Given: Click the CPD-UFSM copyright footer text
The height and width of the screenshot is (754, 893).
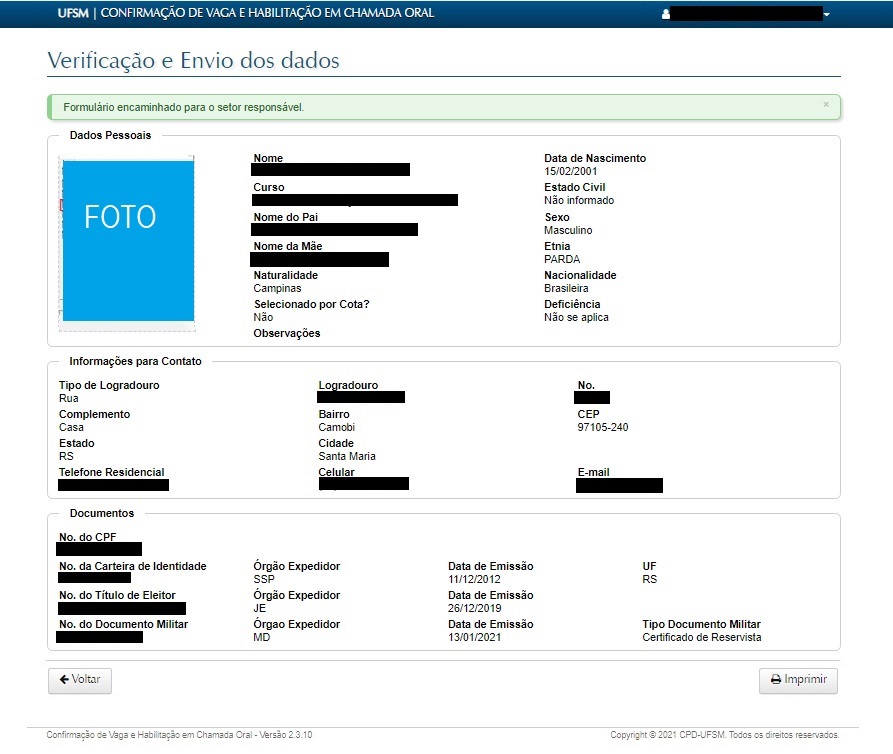Looking at the screenshot, I should tap(724, 735).
